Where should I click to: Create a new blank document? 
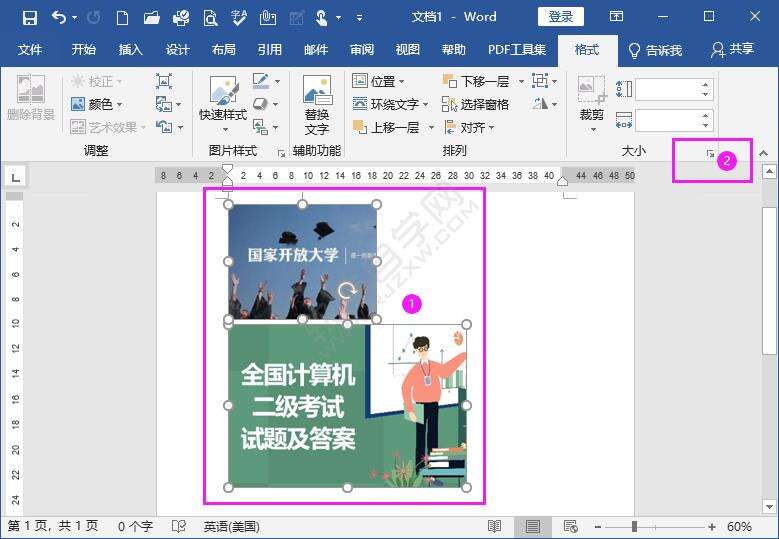[122, 18]
